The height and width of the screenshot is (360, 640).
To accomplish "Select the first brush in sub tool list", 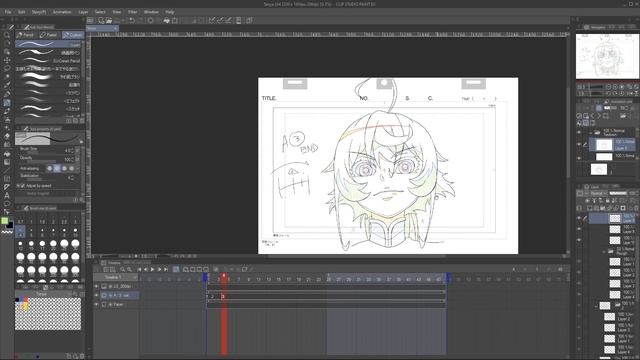I will tap(48, 44).
